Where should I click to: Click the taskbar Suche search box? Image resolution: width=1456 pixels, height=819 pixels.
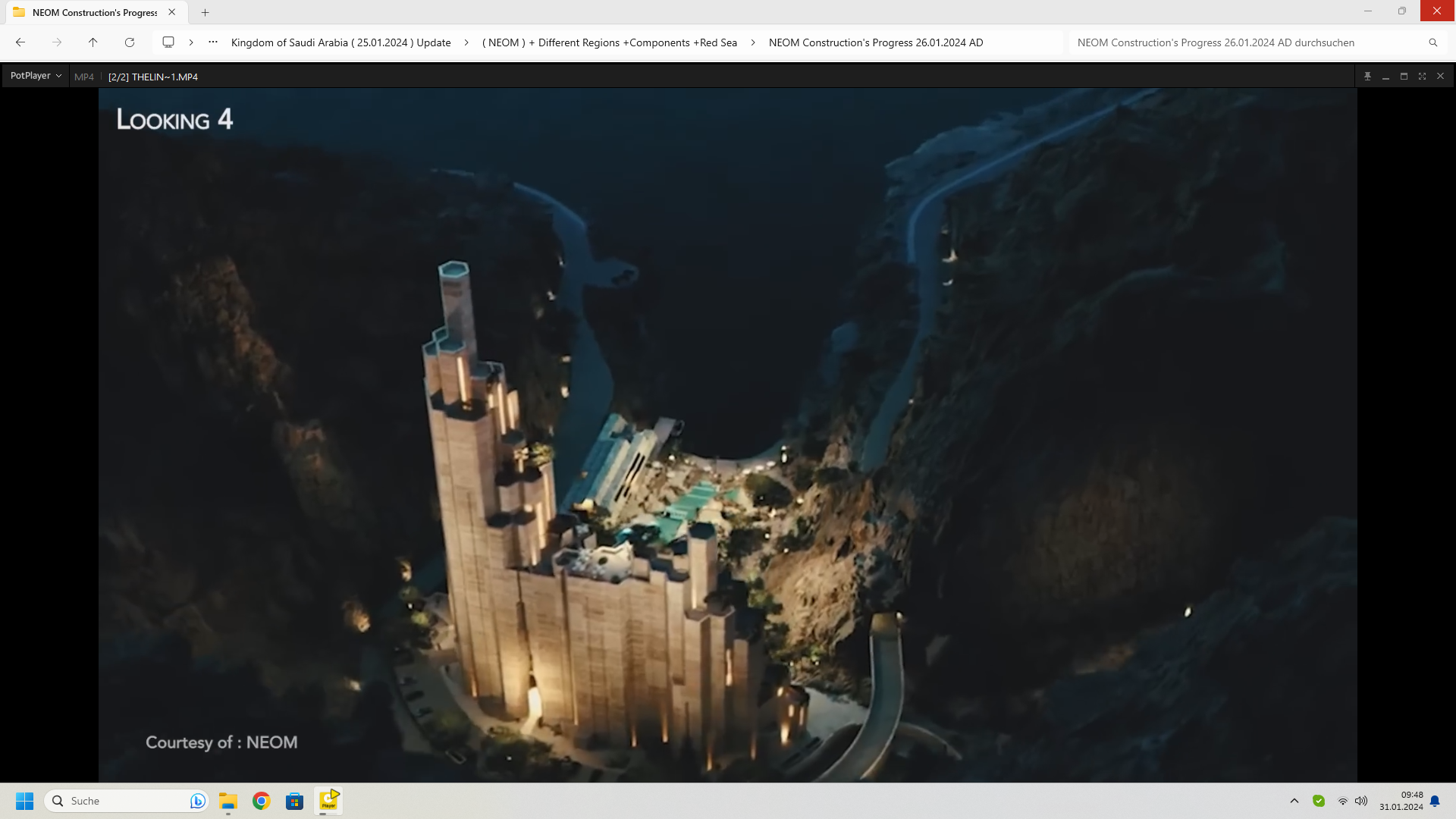coord(126,801)
